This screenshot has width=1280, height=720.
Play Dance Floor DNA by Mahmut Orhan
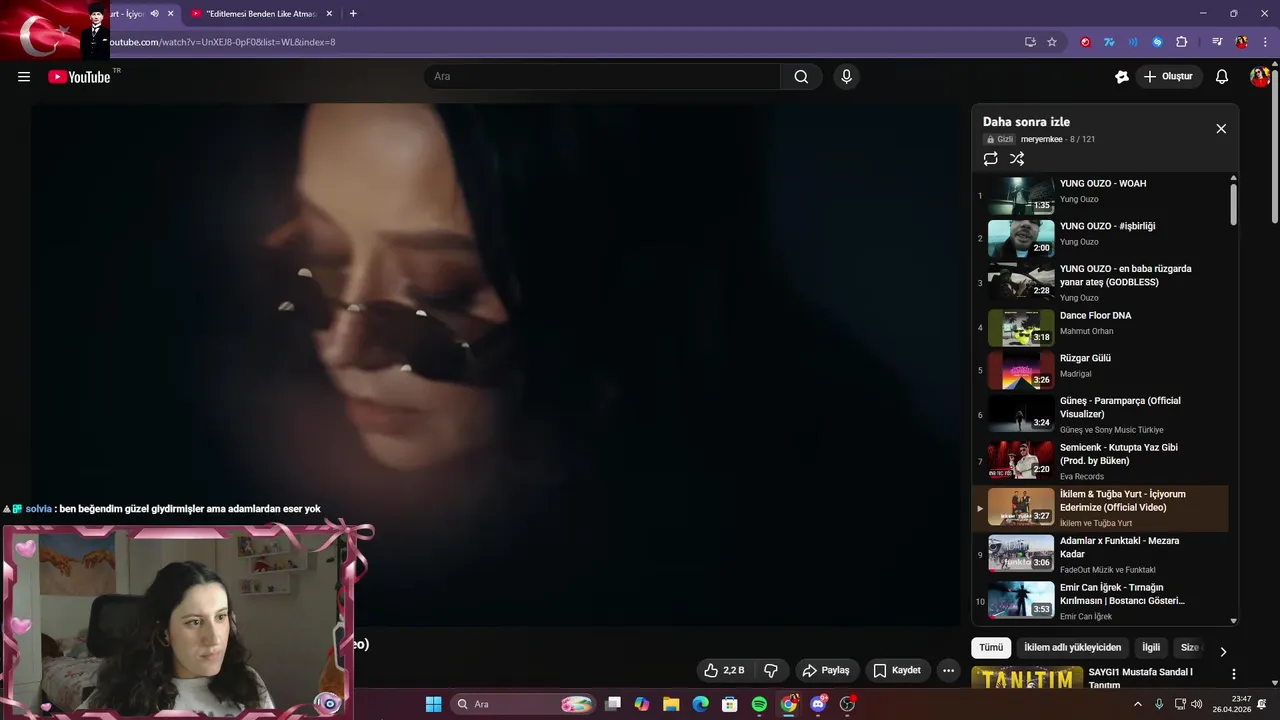click(x=1100, y=327)
